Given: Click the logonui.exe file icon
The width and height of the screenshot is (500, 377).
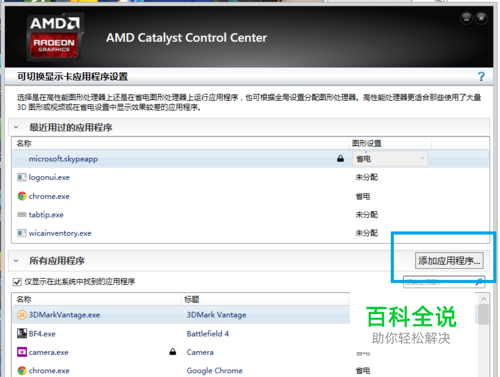Looking at the screenshot, I should 22,177.
